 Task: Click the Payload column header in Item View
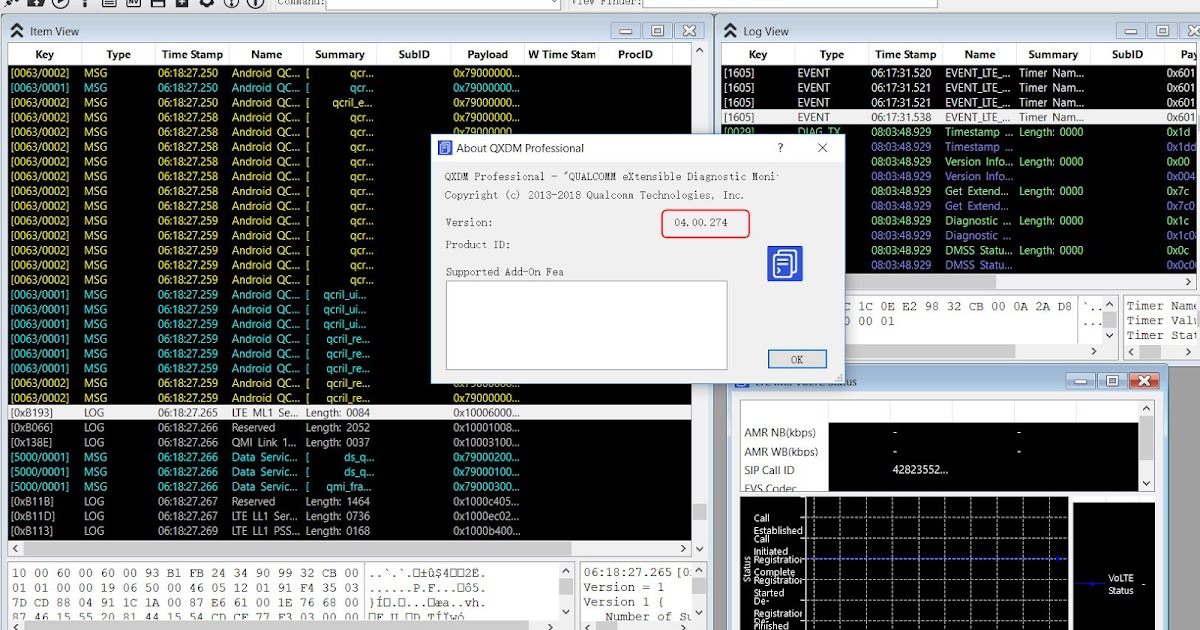click(487, 54)
